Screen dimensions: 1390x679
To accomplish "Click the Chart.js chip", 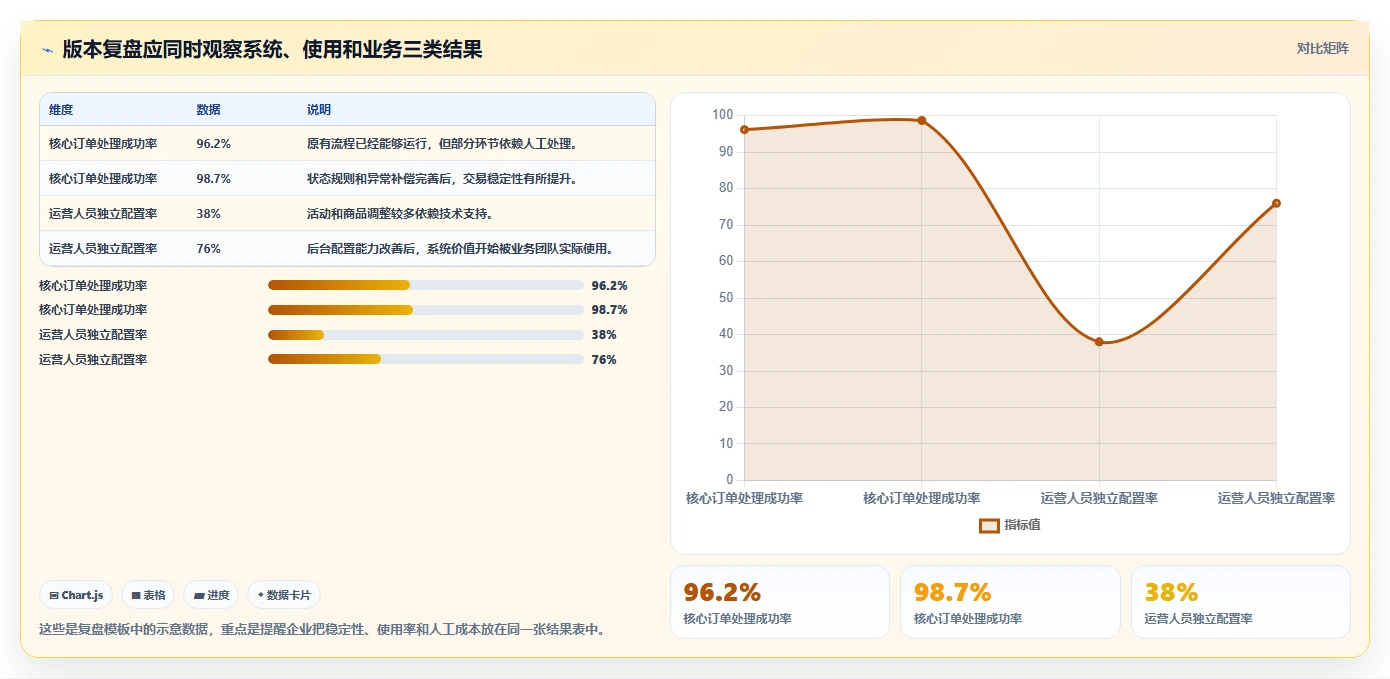I will pos(76,595).
